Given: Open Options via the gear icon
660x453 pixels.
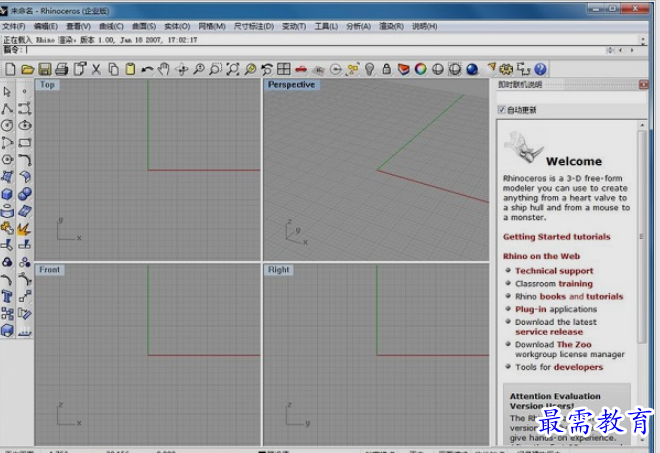Looking at the screenshot, I should pyautogui.click(x=506, y=69).
